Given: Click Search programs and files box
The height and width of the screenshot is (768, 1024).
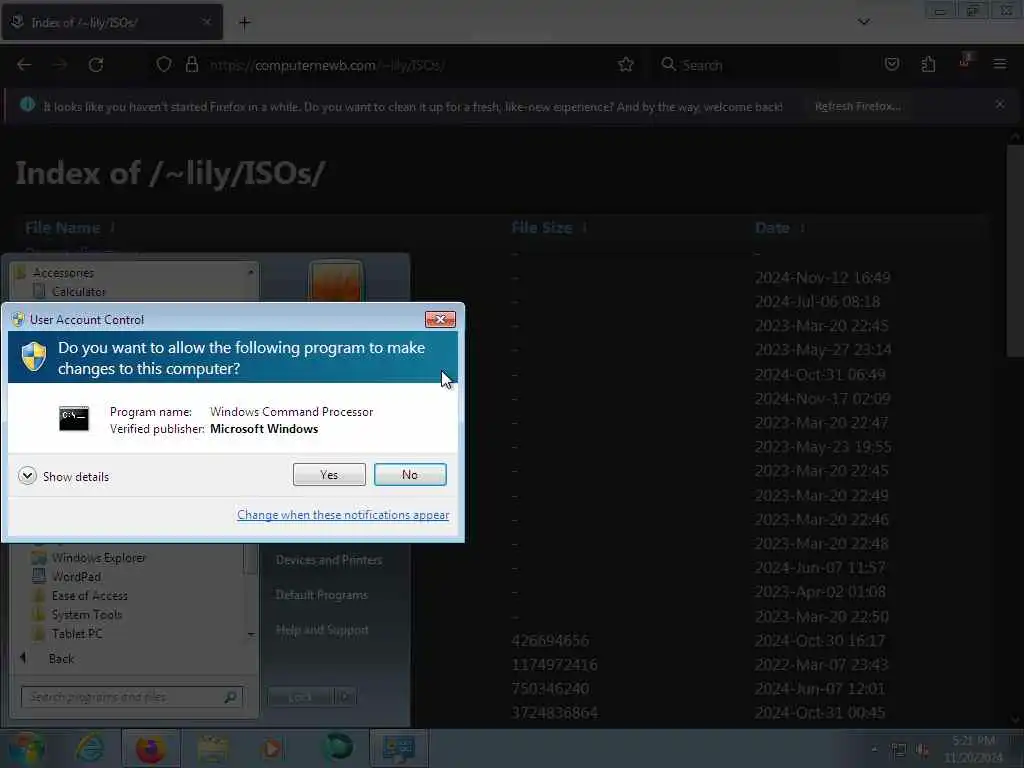Looking at the screenshot, I should (132, 697).
